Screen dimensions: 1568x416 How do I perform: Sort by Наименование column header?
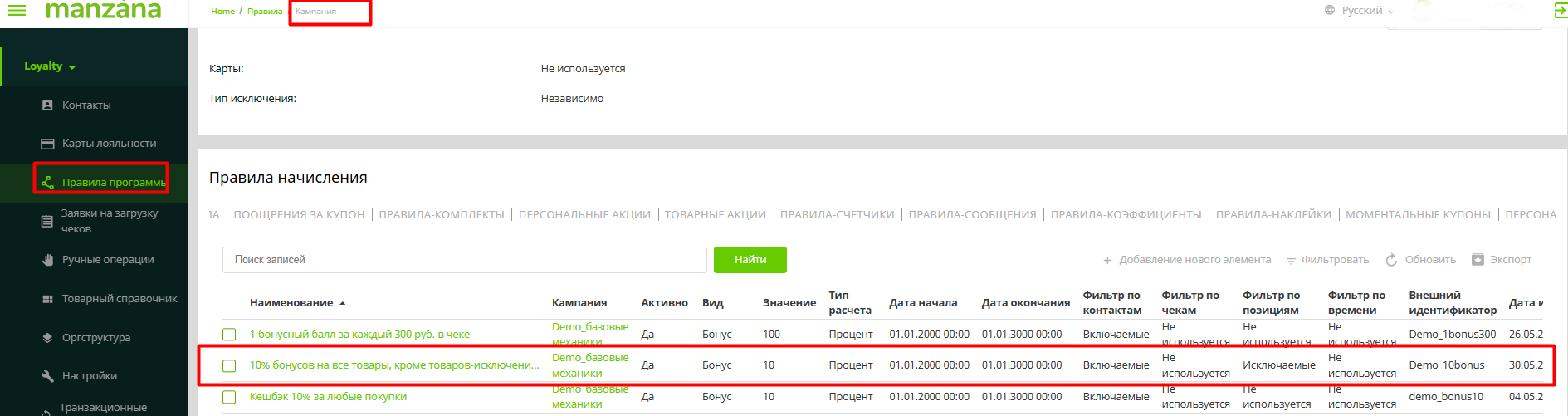point(291,303)
